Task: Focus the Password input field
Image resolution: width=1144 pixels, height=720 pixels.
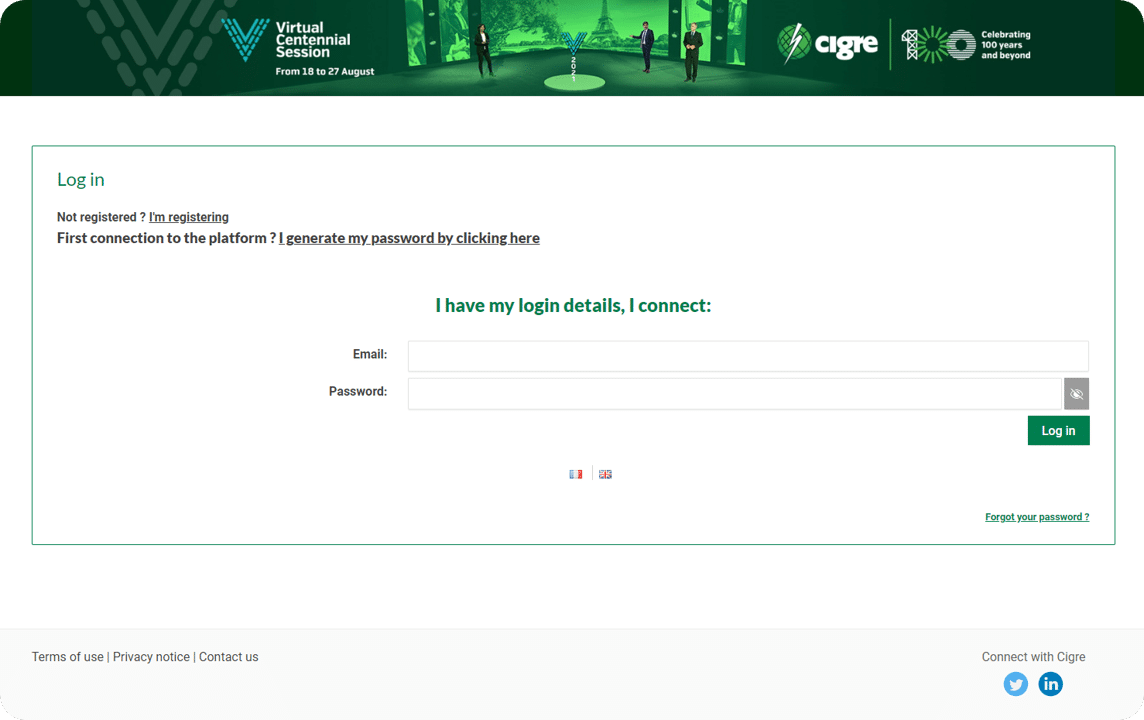Action: pyautogui.click(x=734, y=394)
